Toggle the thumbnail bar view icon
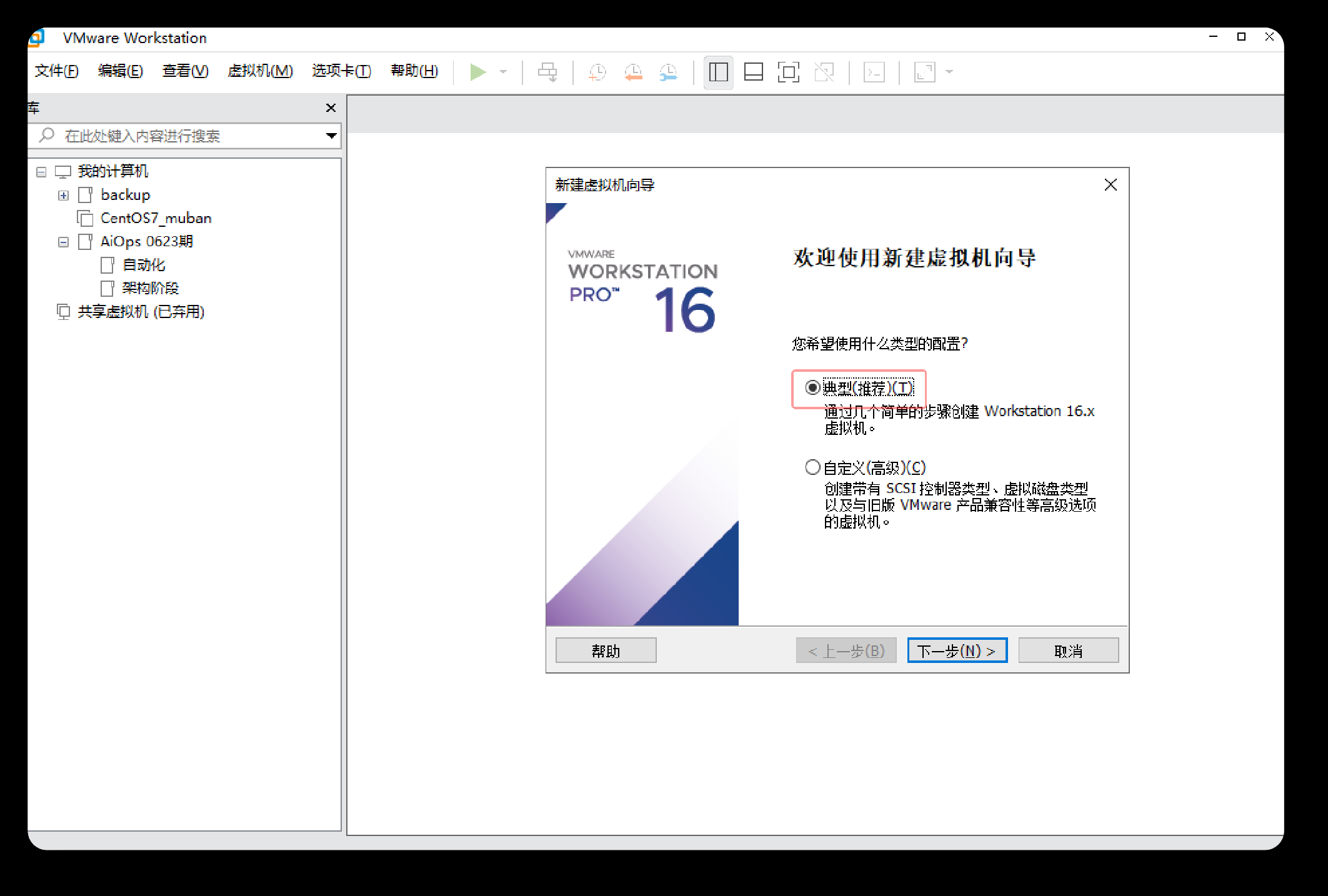1328x896 pixels. pos(754,72)
